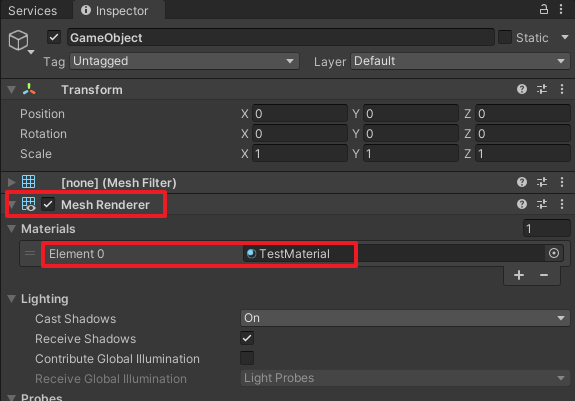The image size is (575, 401).
Task: Toggle the GameObject active checkbox
Action: click(x=54, y=37)
